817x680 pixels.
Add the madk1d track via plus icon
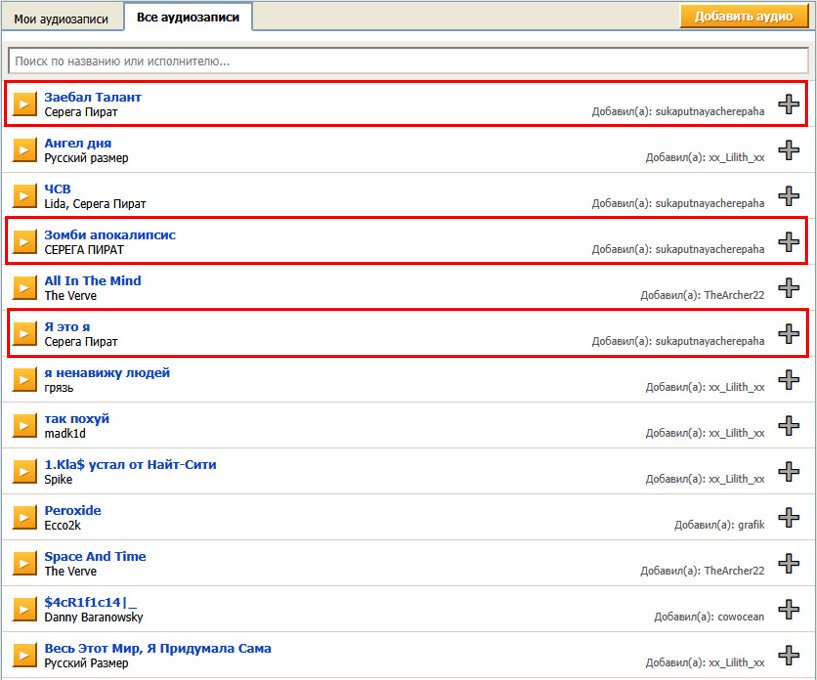click(789, 426)
